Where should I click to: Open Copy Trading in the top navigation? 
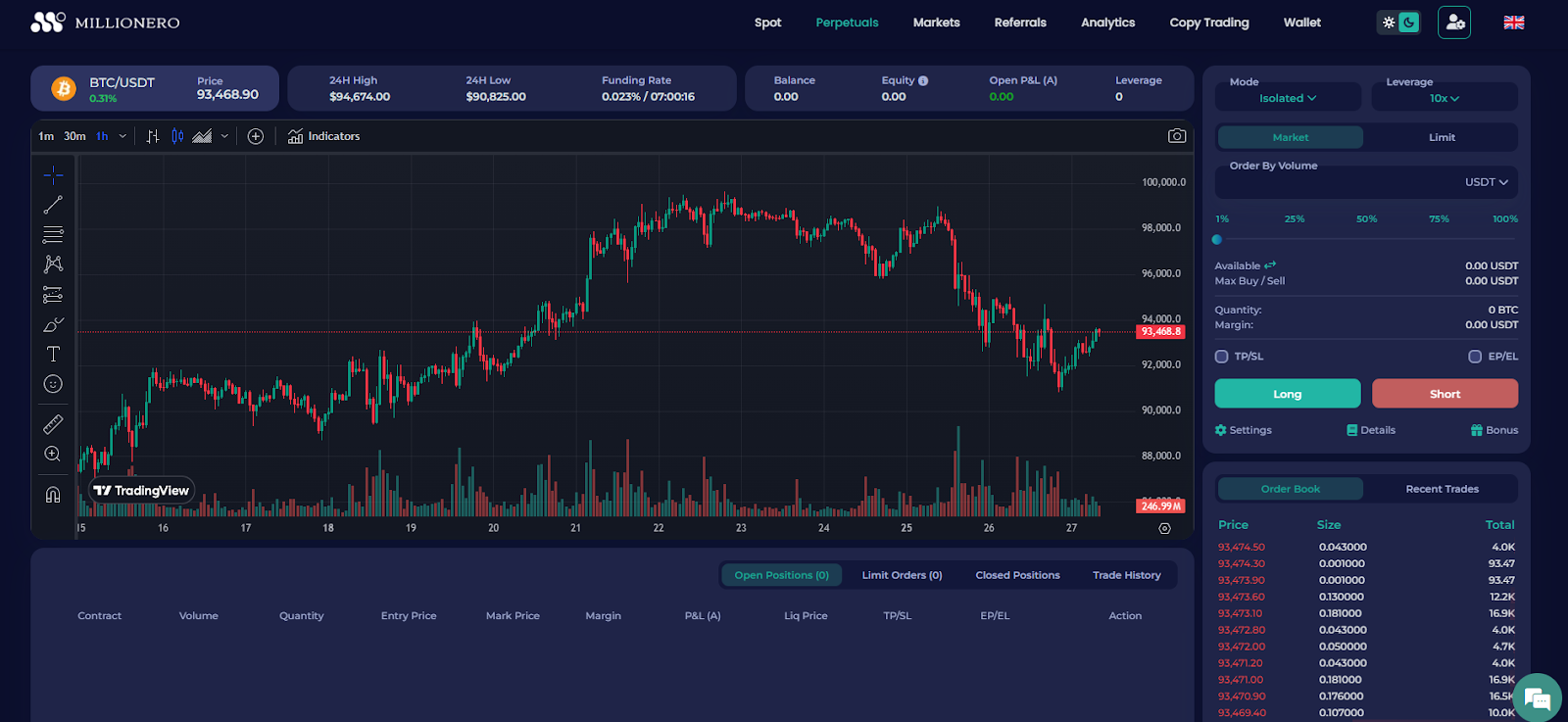[x=1208, y=23]
